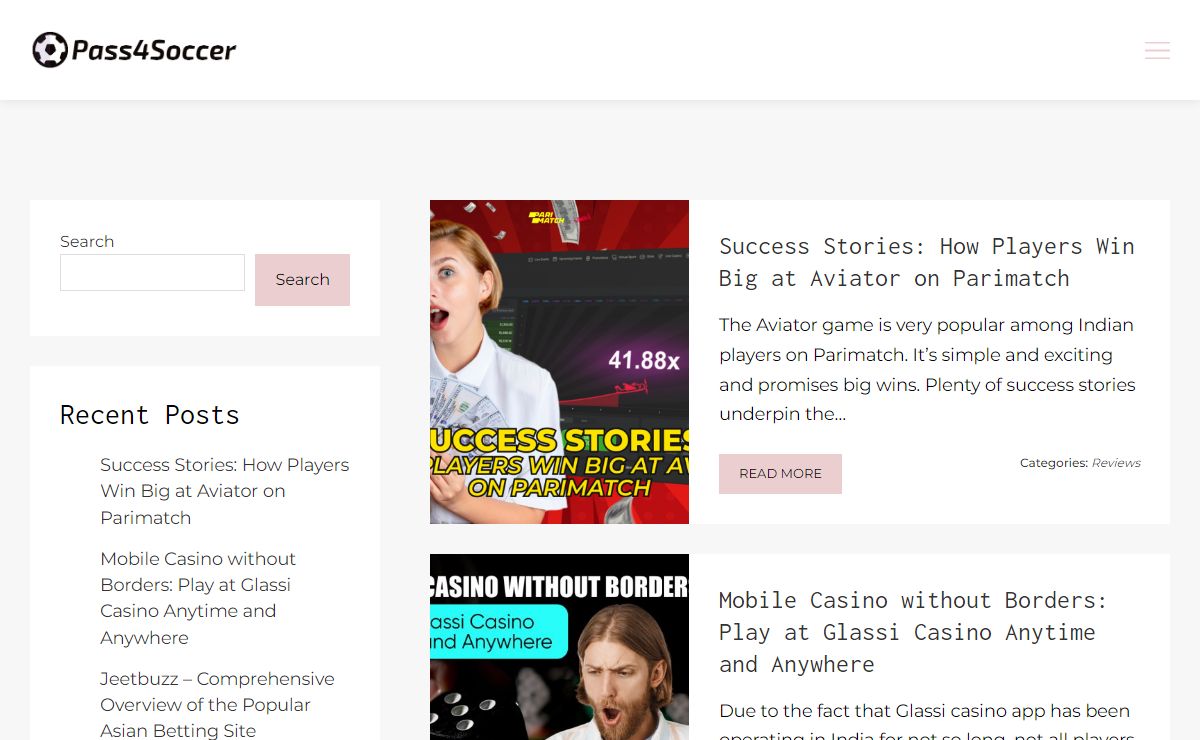Click the 'Search' label above the field
The height and width of the screenshot is (740, 1200).
87,241
